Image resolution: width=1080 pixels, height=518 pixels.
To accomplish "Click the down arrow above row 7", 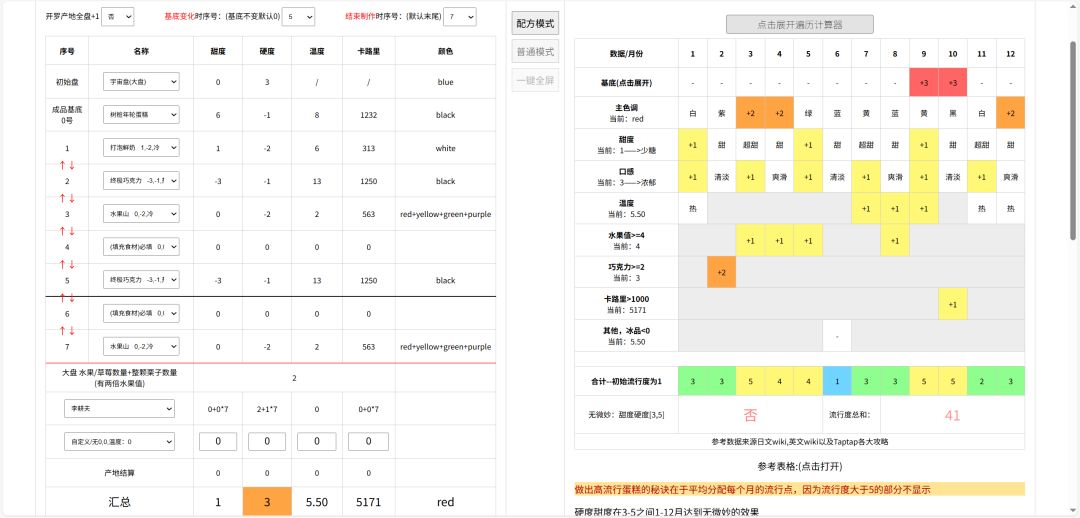I will [x=72, y=330].
